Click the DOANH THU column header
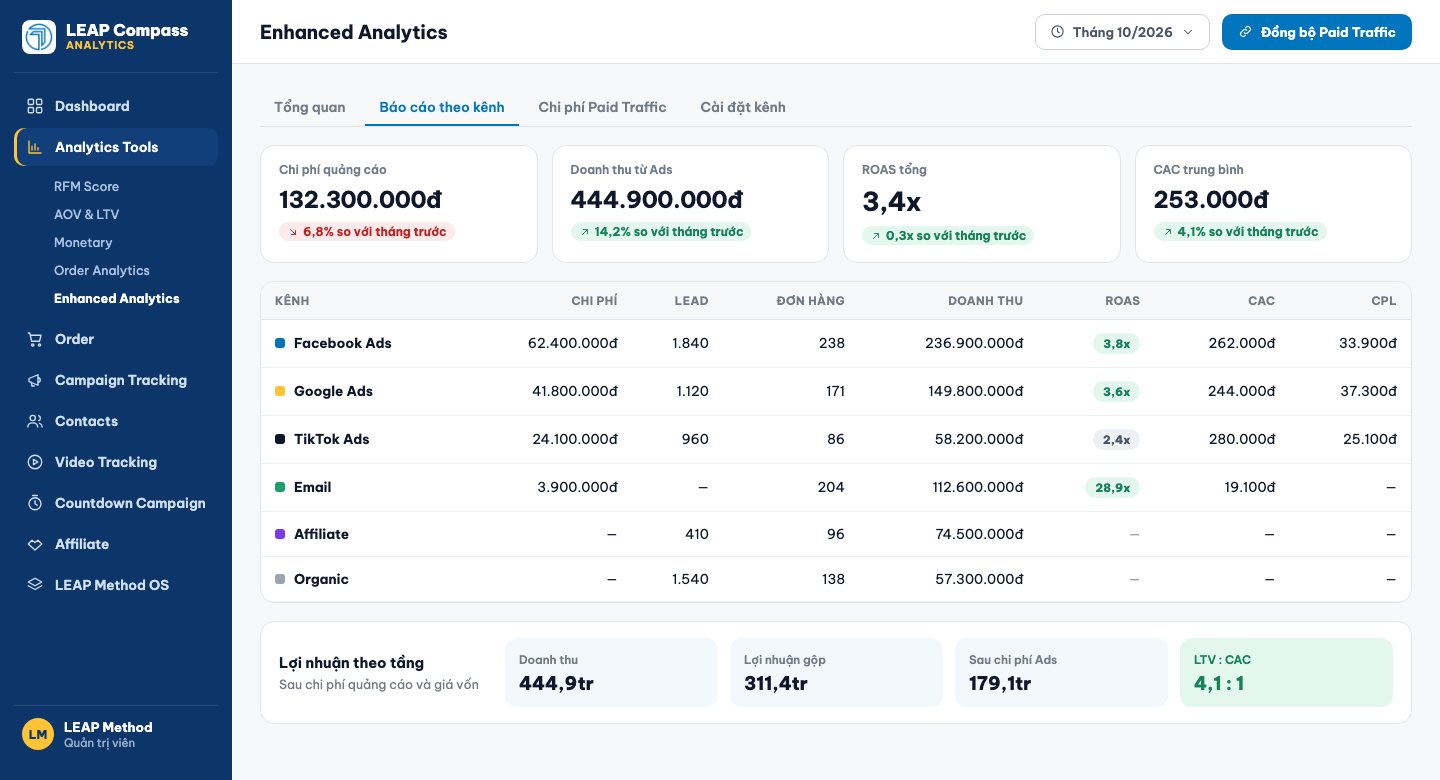 [986, 301]
